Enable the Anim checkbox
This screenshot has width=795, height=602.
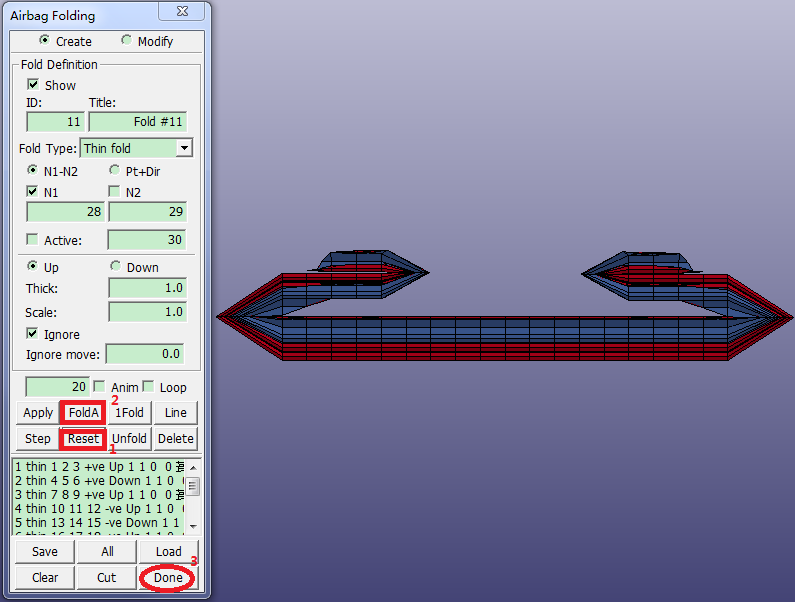pyautogui.click(x=100, y=387)
